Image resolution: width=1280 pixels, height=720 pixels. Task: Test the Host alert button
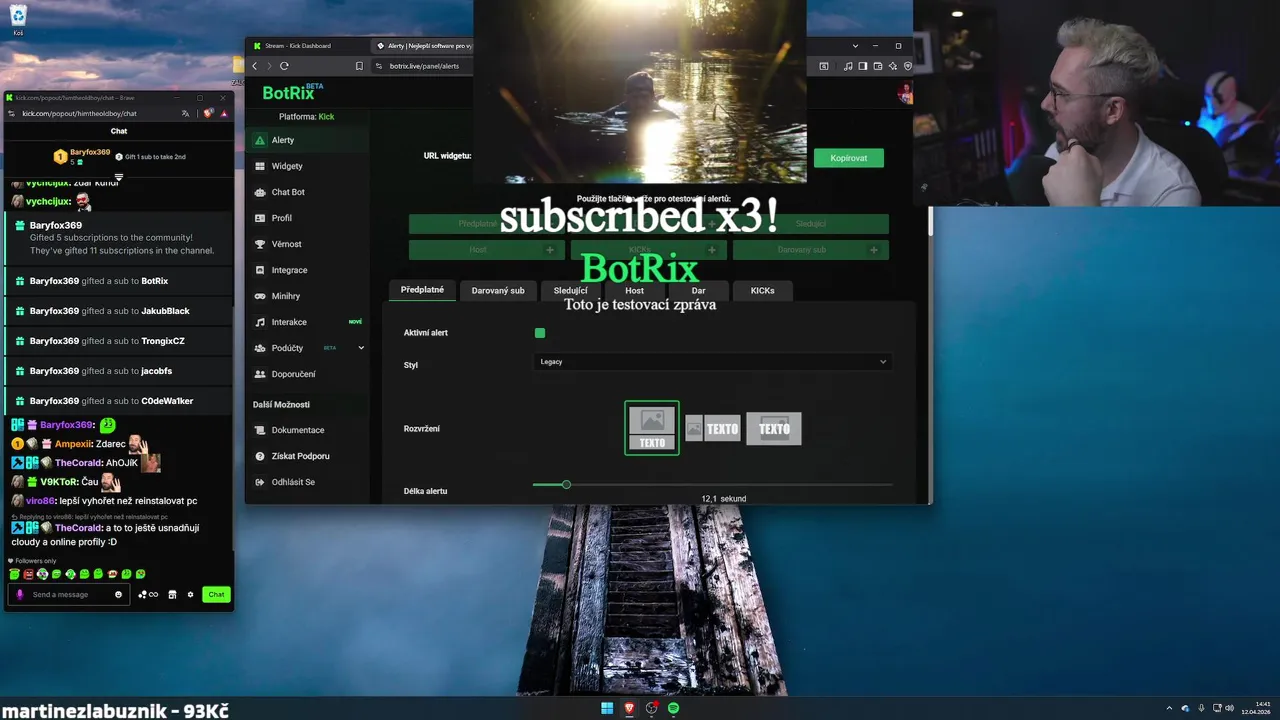478,250
